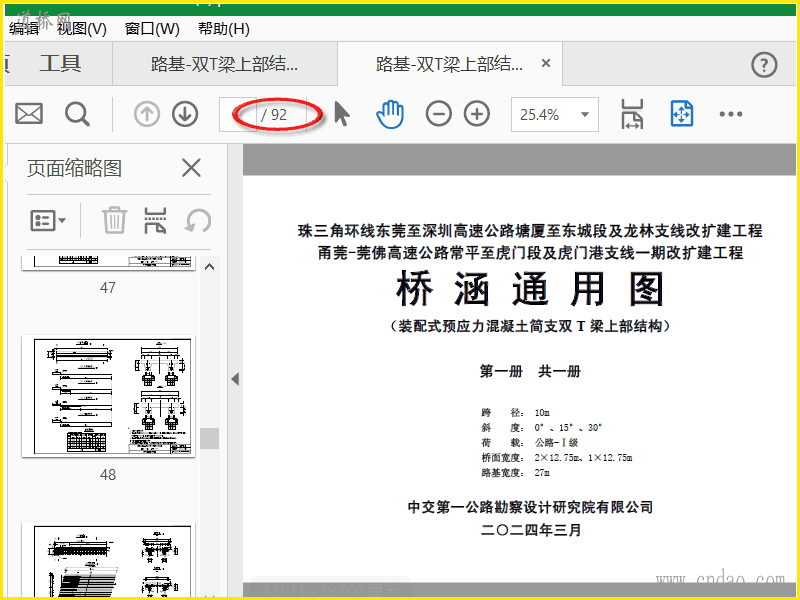
Task: Click the envelope email icon
Action: coord(29,114)
